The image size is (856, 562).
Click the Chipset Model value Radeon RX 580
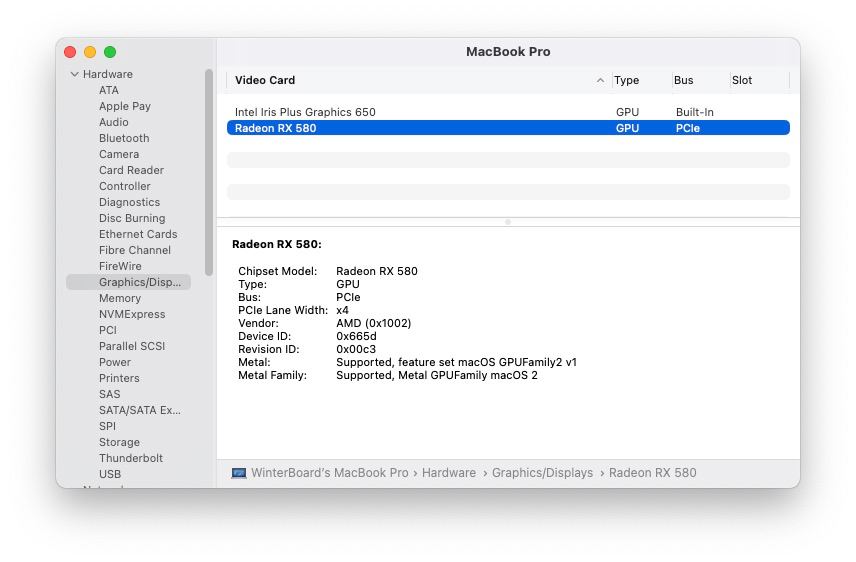coord(377,271)
